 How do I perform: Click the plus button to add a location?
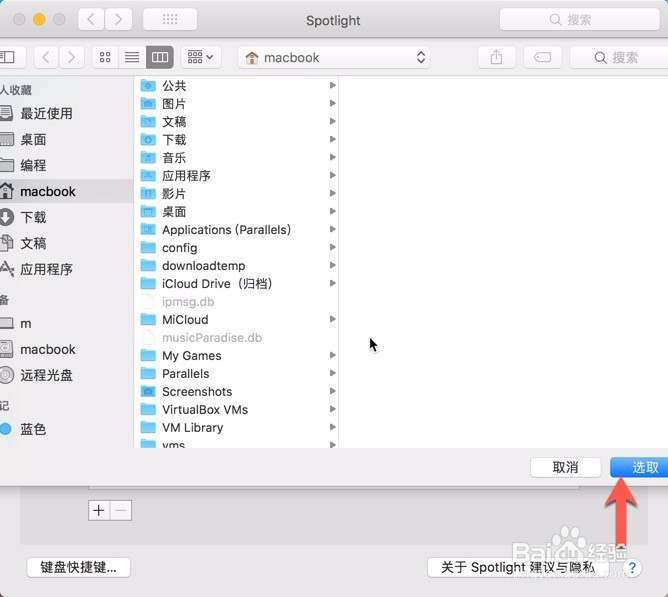(x=99, y=510)
